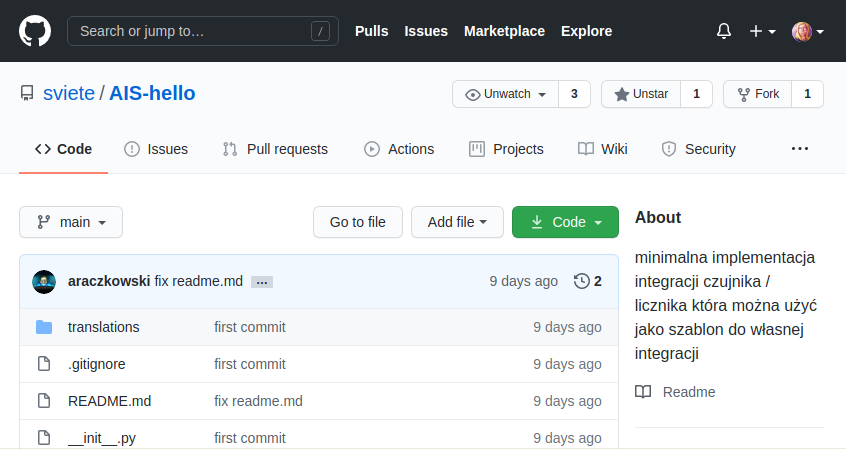Open the GitHub home logo
This screenshot has height=449, width=846.
pos(35,31)
